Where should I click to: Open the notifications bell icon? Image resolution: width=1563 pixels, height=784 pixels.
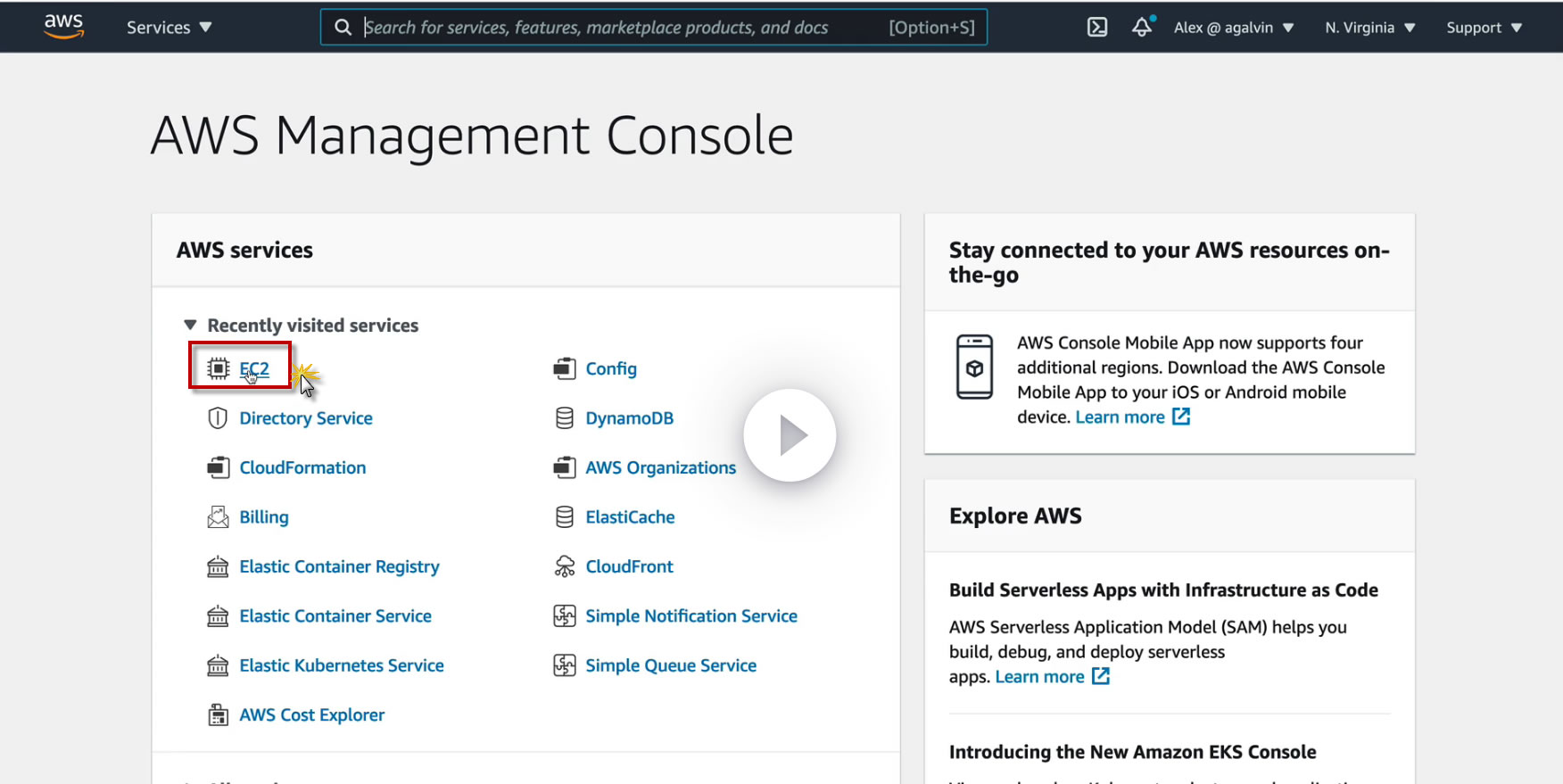pyautogui.click(x=1142, y=28)
